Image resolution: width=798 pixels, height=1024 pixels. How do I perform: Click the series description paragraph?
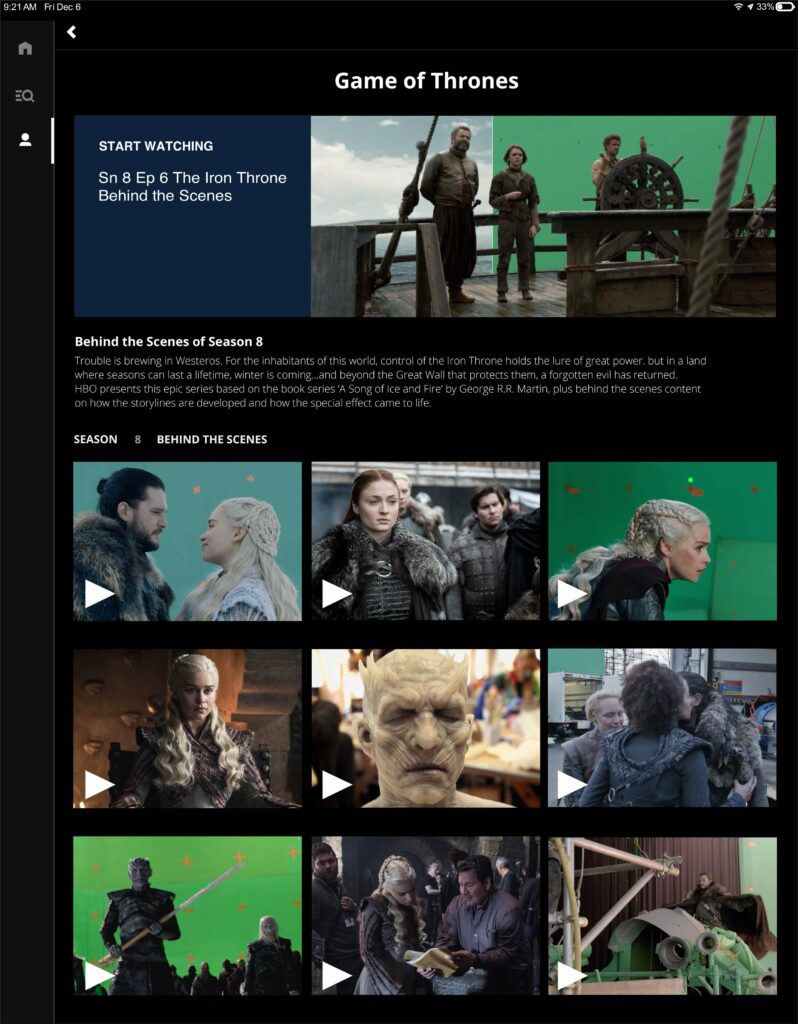pos(391,381)
